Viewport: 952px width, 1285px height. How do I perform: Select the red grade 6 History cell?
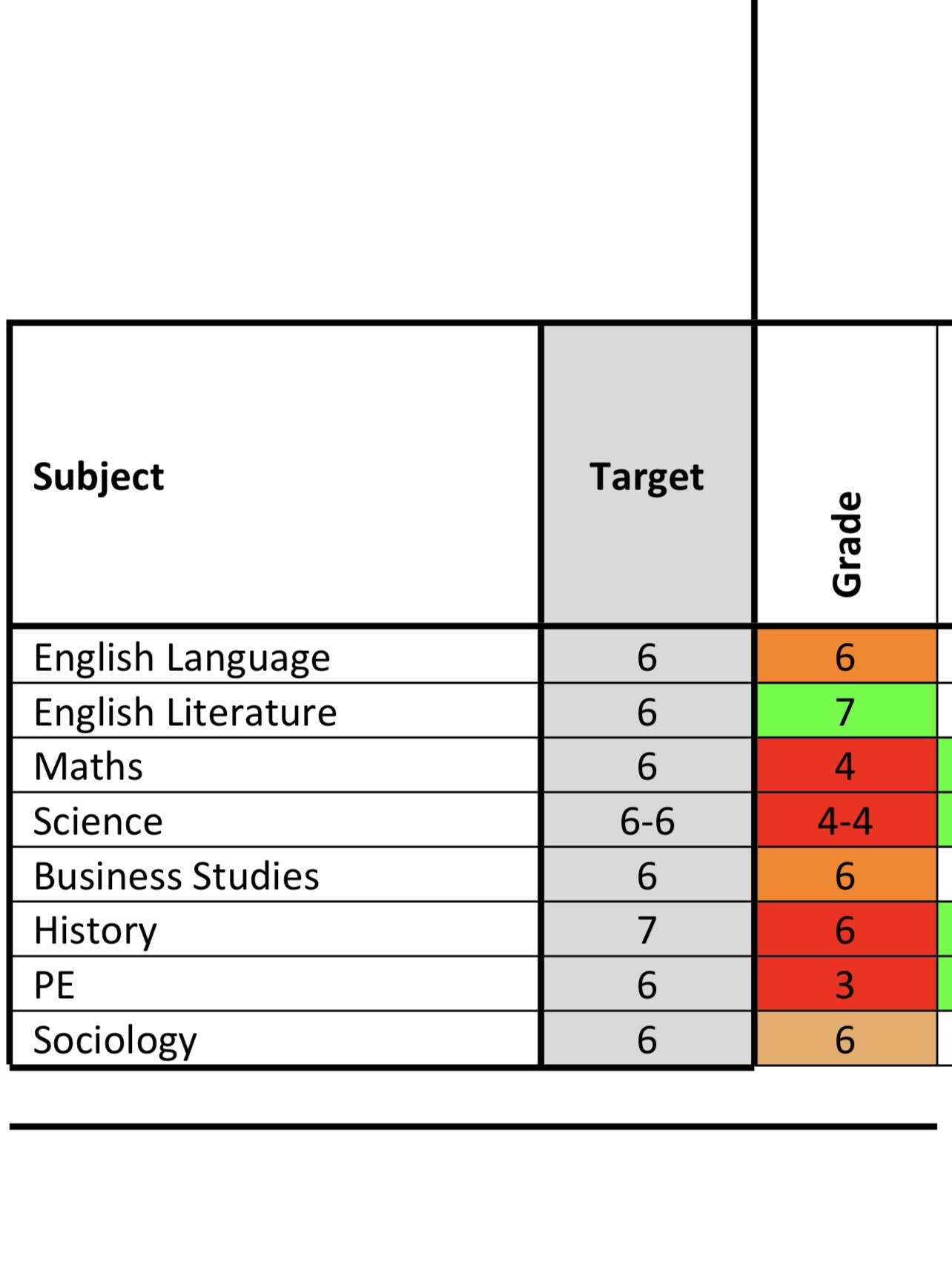click(847, 930)
